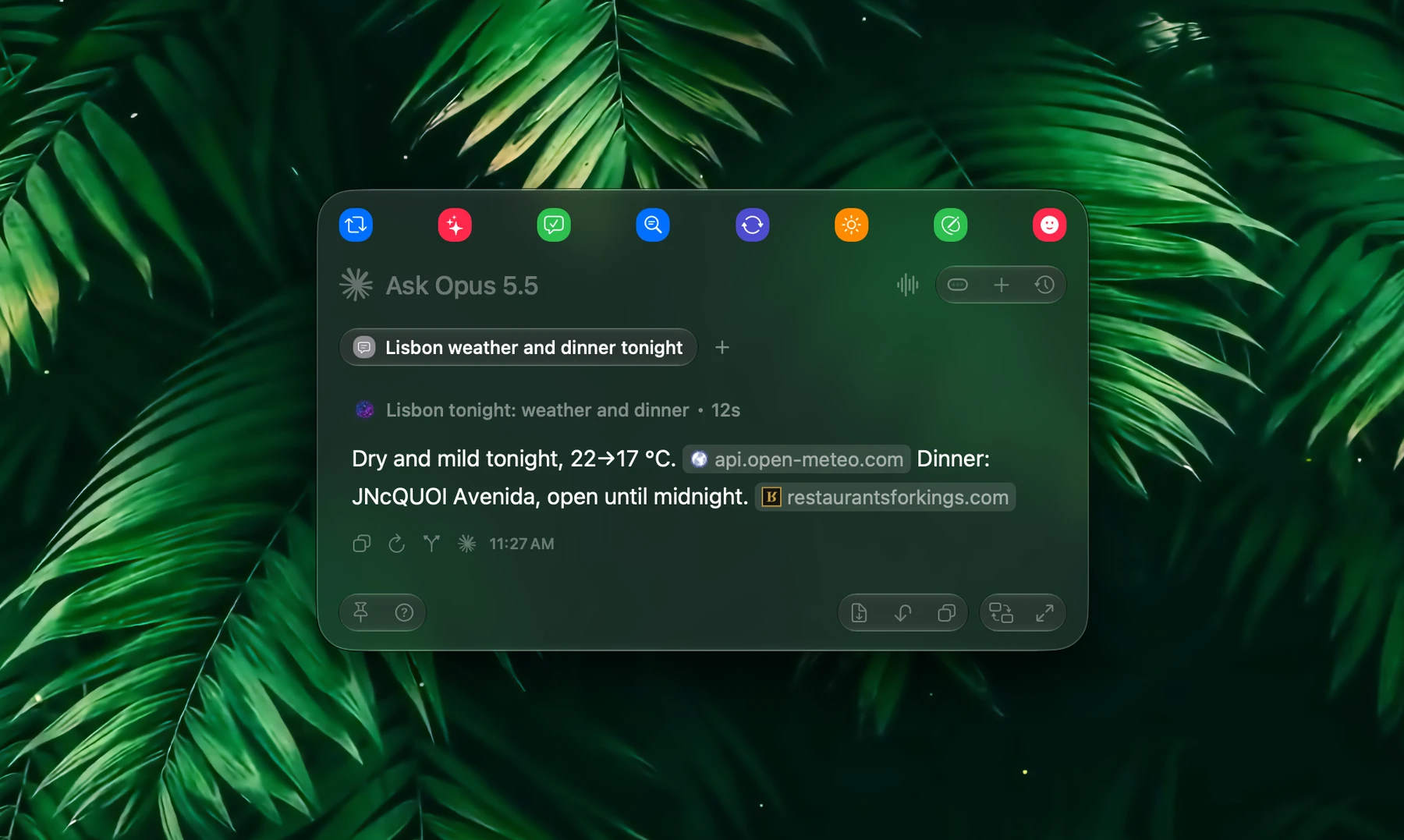The image size is (1404, 840).
Task: Click the green compose pencil shortcut icon
Action: point(950,225)
